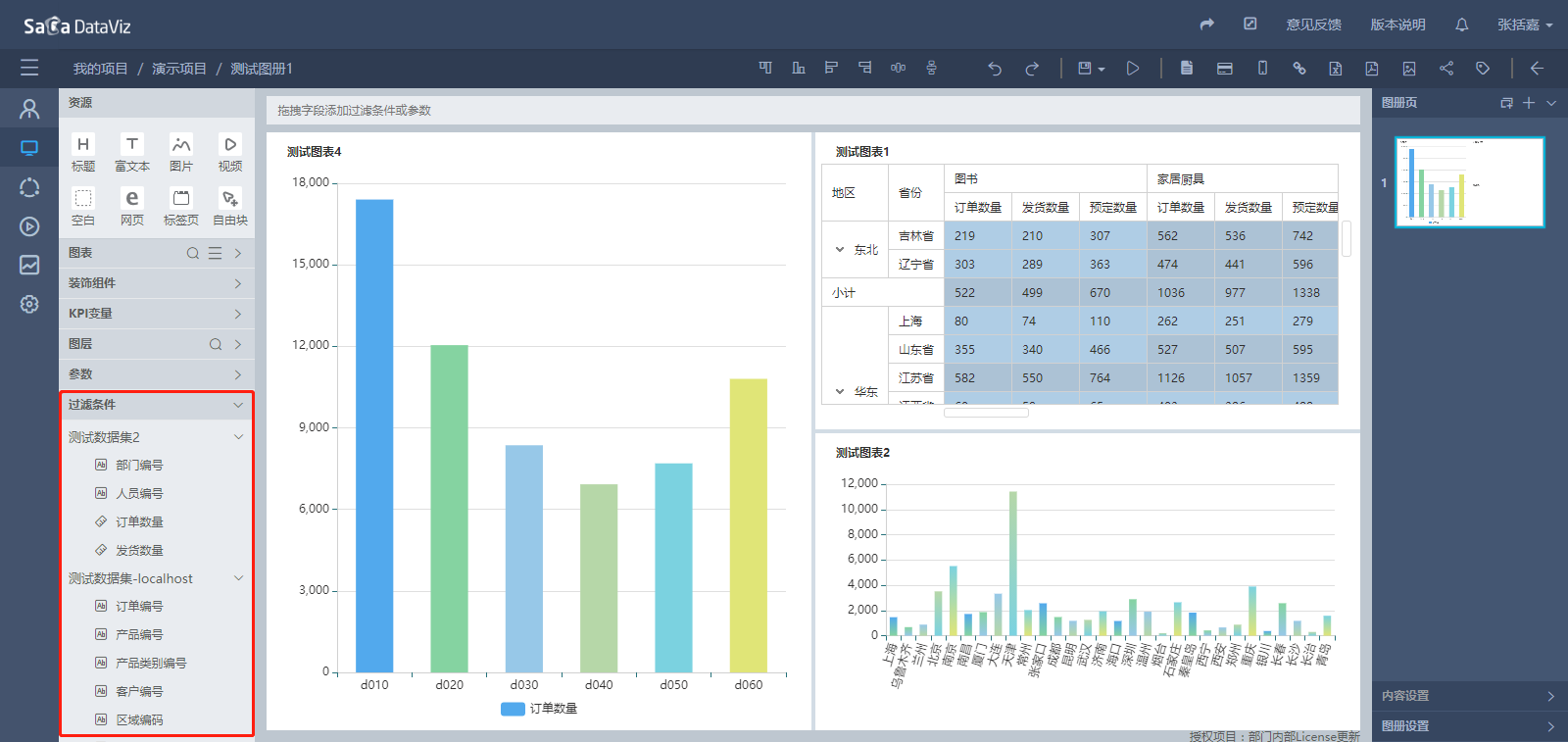Collapse the 测试数据集-localhost dataset
The width and height of the screenshot is (1568, 742).
238,578
